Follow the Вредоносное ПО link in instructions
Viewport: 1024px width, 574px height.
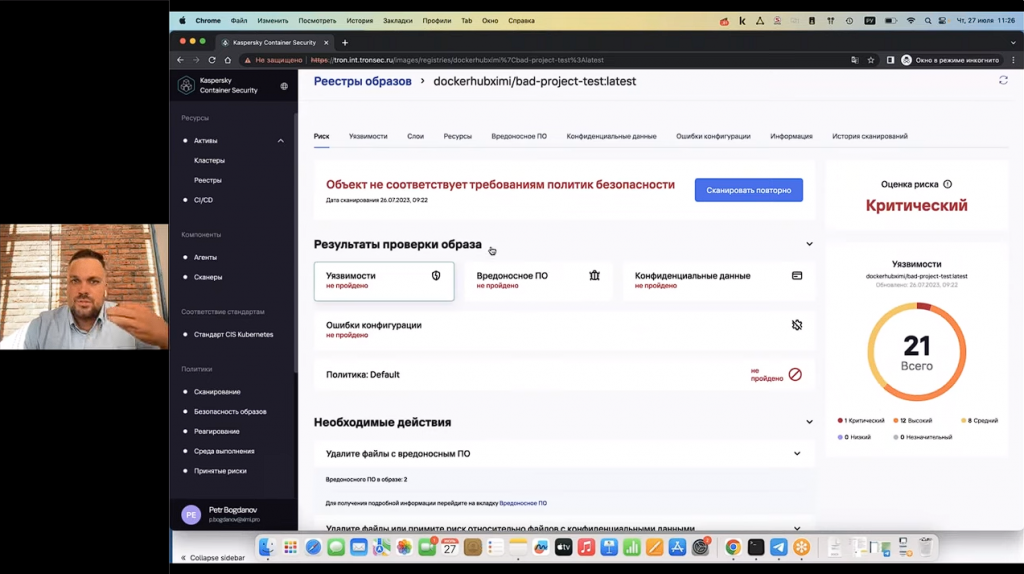[523, 503]
